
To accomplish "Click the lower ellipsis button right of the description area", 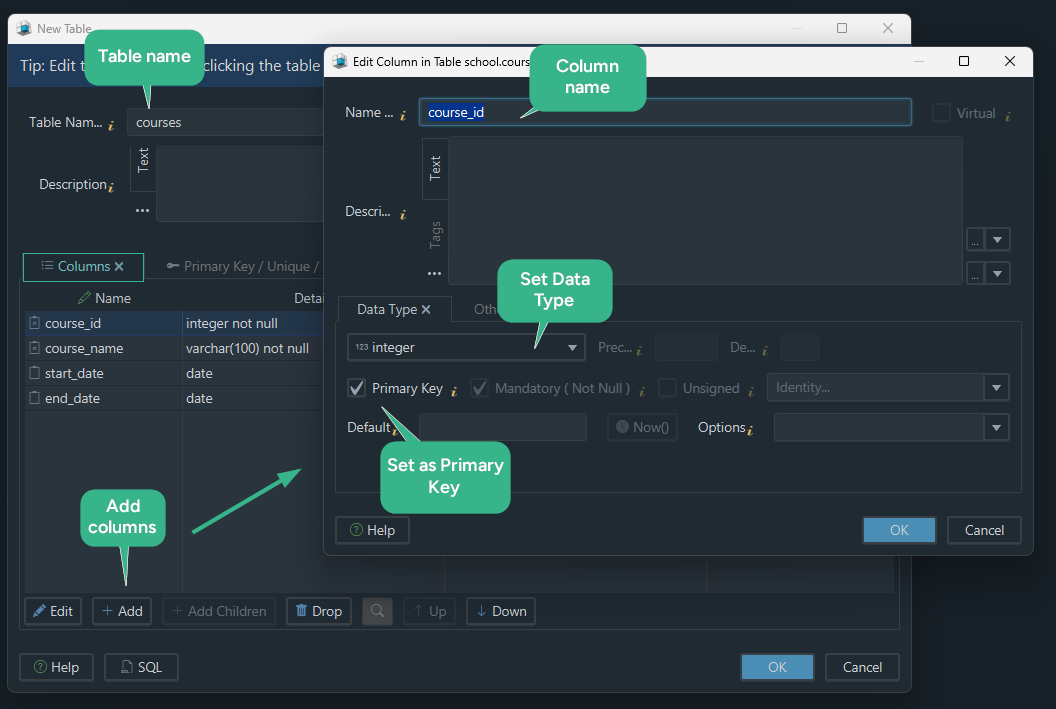I will (x=975, y=273).
